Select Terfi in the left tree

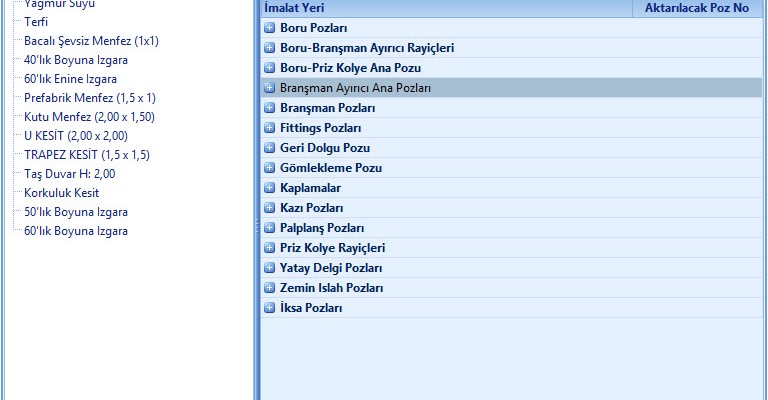pyautogui.click(x=36, y=22)
